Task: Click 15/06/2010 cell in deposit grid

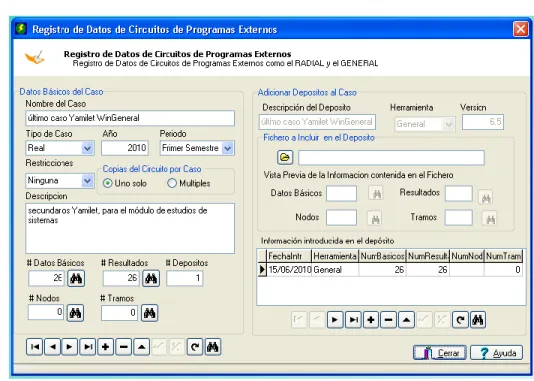Action: point(289,270)
